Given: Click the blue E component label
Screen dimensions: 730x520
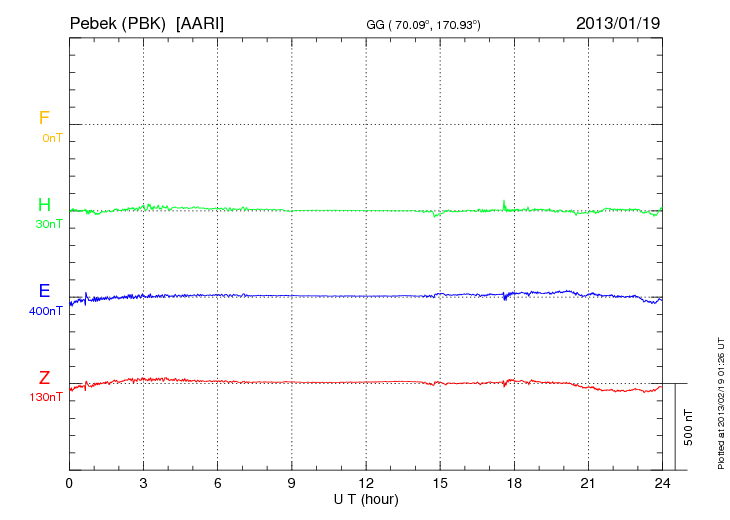Looking at the screenshot, I should pos(44,291).
